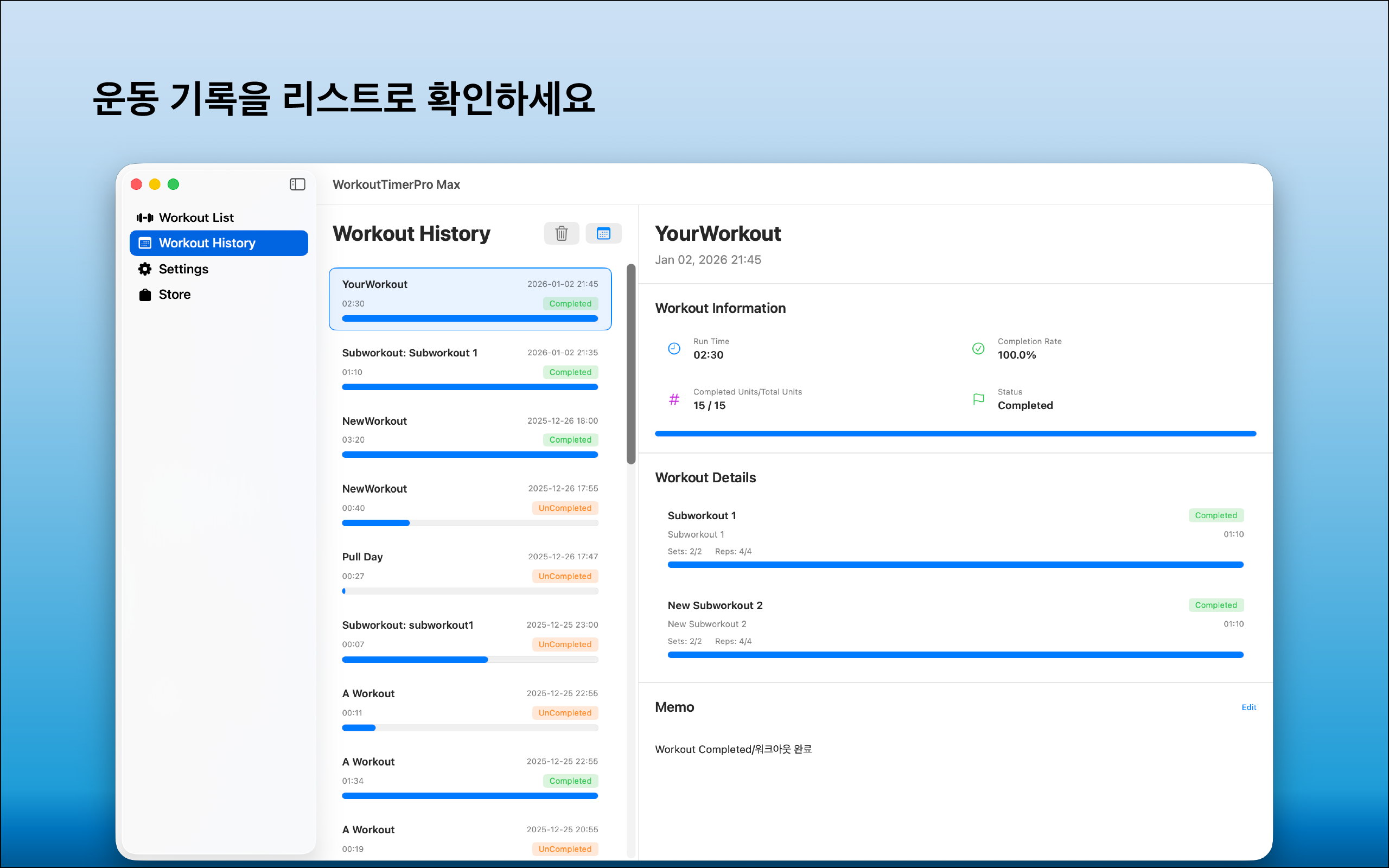Image resolution: width=1389 pixels, height=868 pixels.
Task: Toggle the sidebar visibility icon
Action: [297, 184]
